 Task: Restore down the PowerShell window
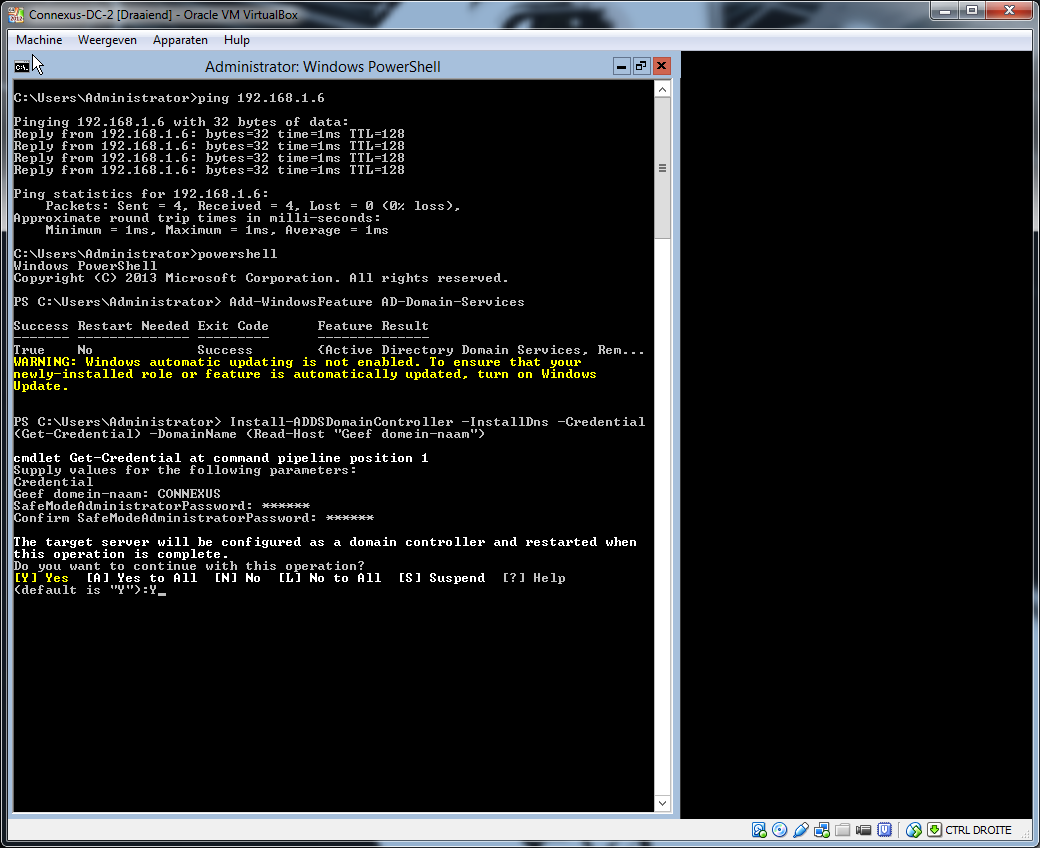pyautogui.click(x=641, y=66)
